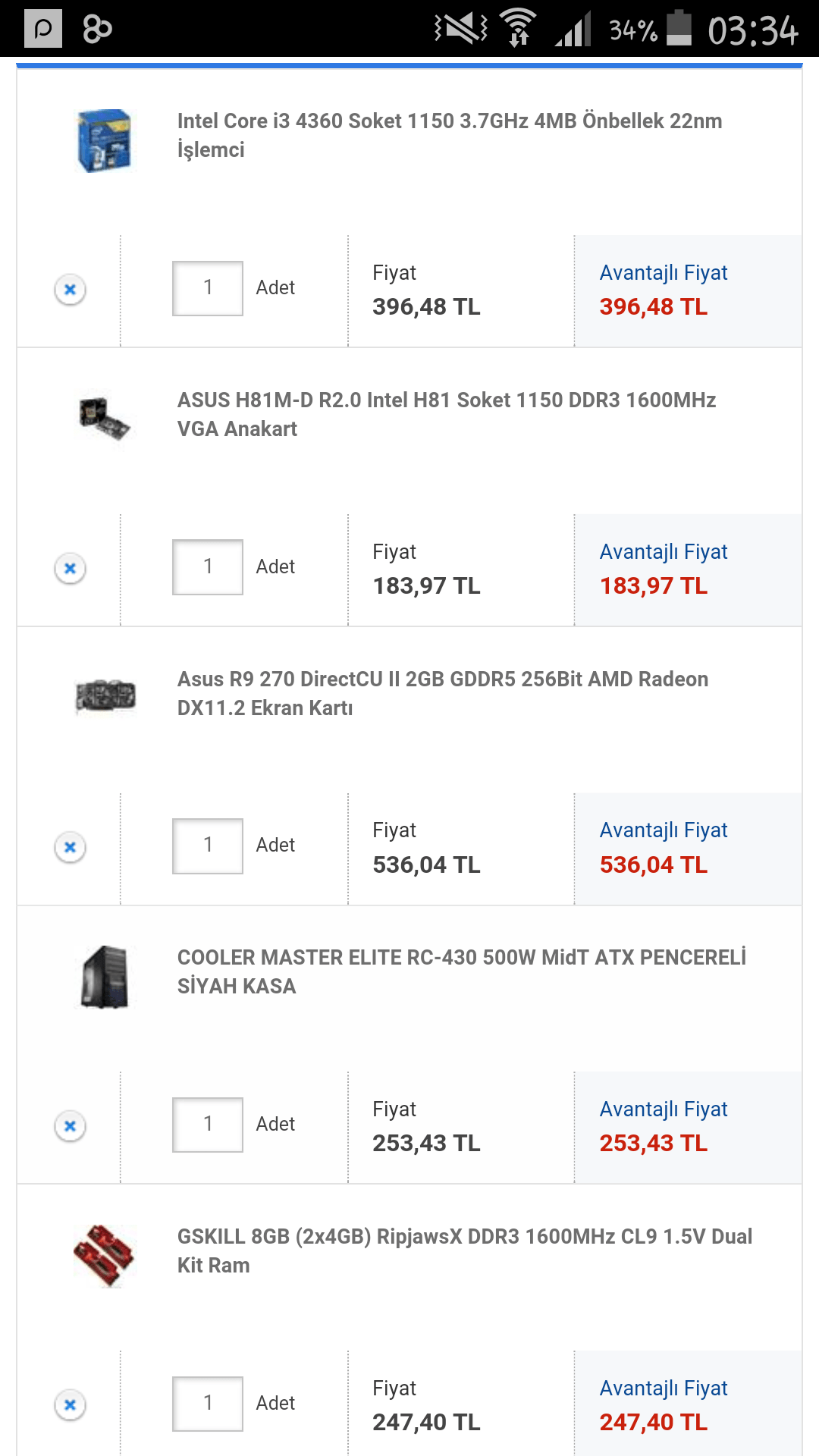Tap the GSKILL RipjawsX RAM thumbnail
The image size is (819, 1456).
click(105, 1254)
